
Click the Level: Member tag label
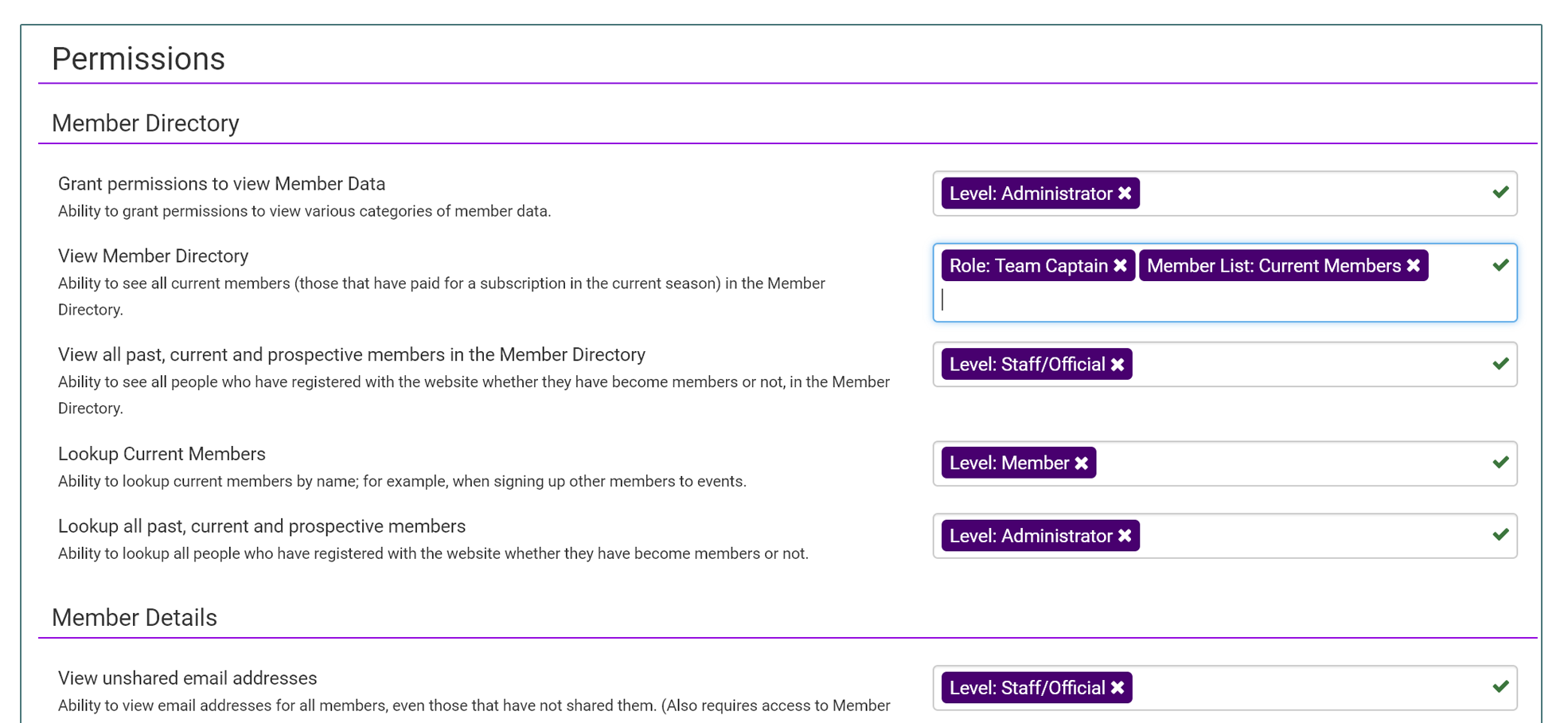(x=1008, y=463)
